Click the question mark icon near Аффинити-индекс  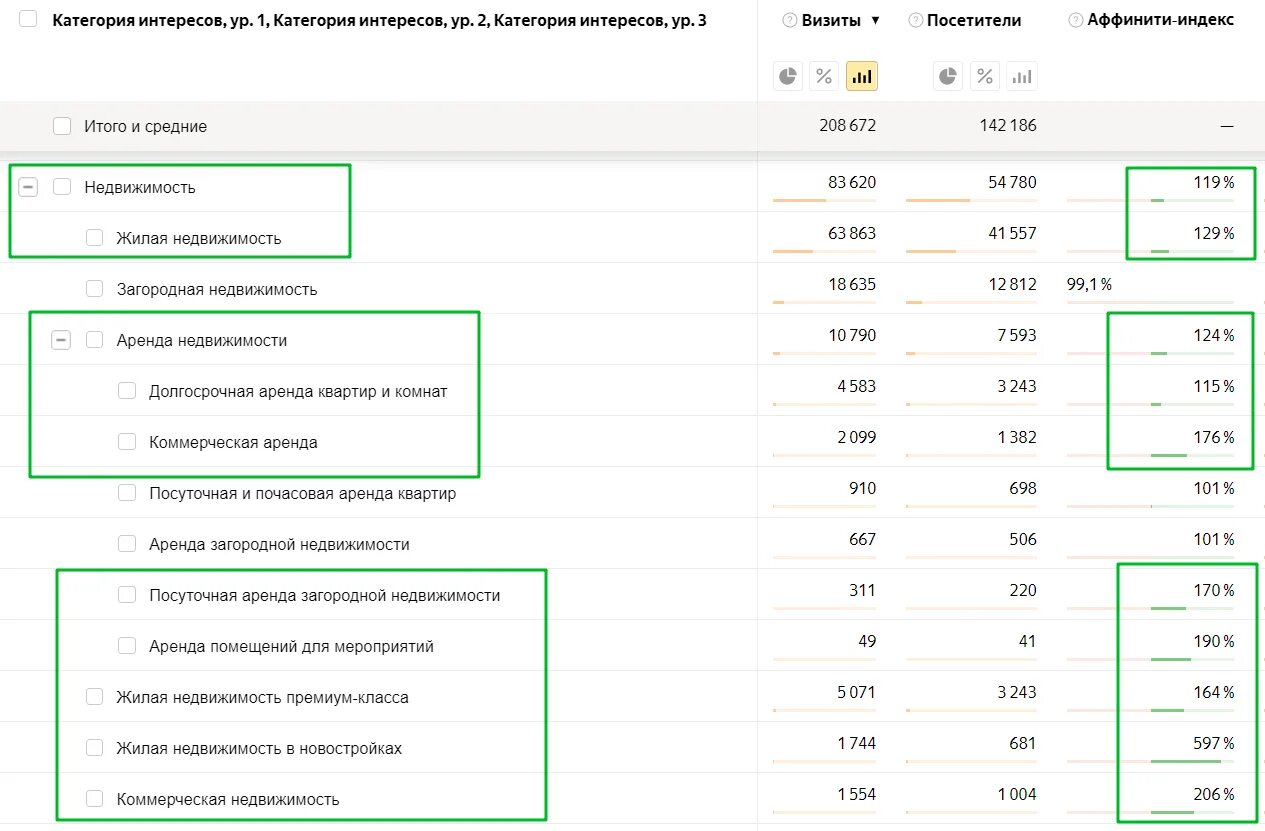(1074, 19)
